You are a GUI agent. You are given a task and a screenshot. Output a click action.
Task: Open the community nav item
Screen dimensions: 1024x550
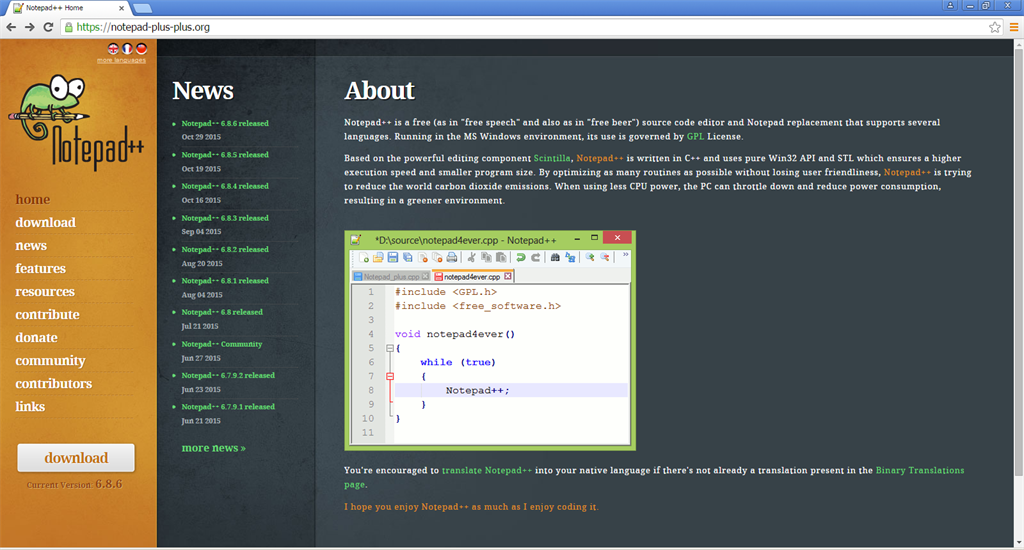(x=50, y=361)
